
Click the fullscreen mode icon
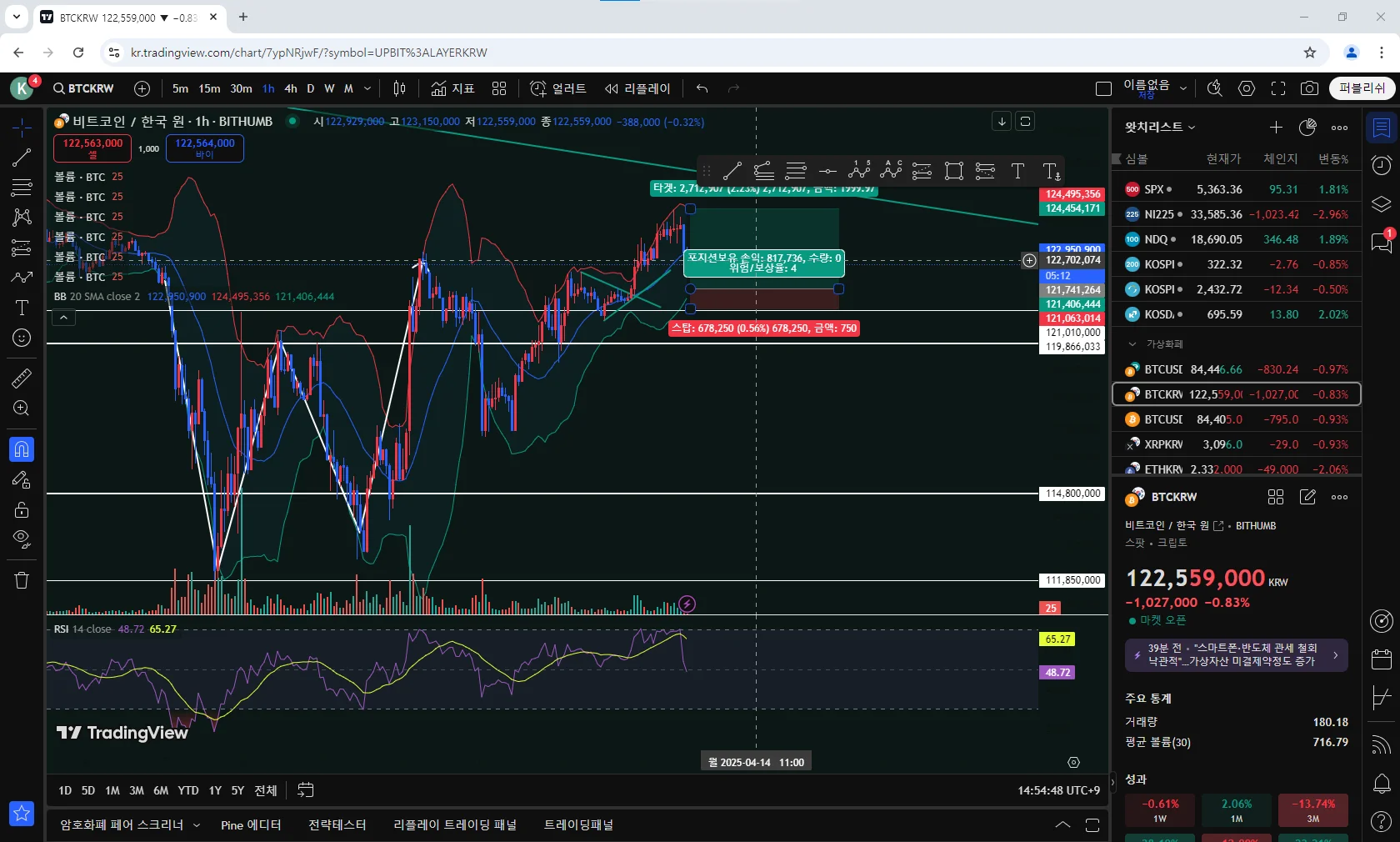1277,88
